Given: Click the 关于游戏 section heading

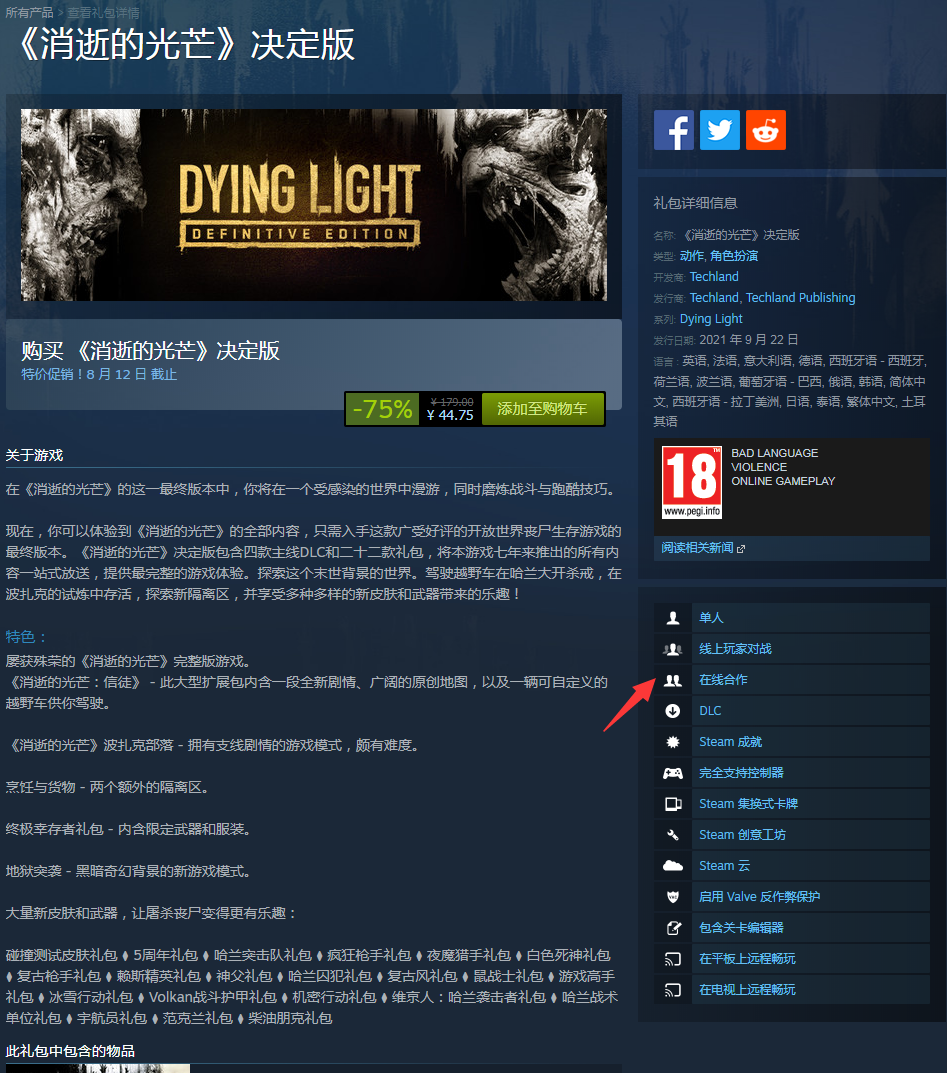Looking at the screenshot, I should point(34,456).
